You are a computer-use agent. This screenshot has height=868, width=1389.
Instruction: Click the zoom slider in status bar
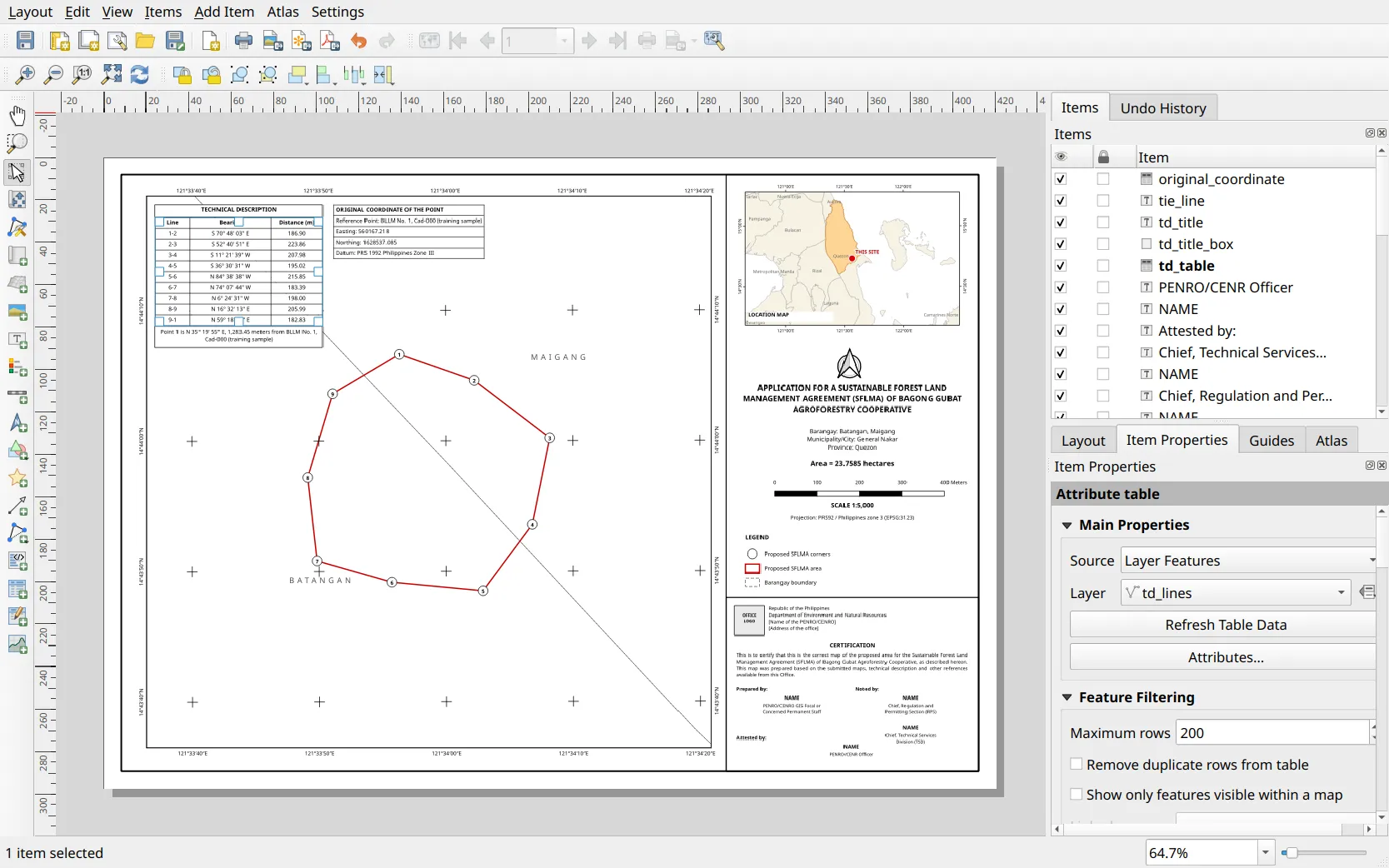pyautogui.click(x=1324, y=852)
